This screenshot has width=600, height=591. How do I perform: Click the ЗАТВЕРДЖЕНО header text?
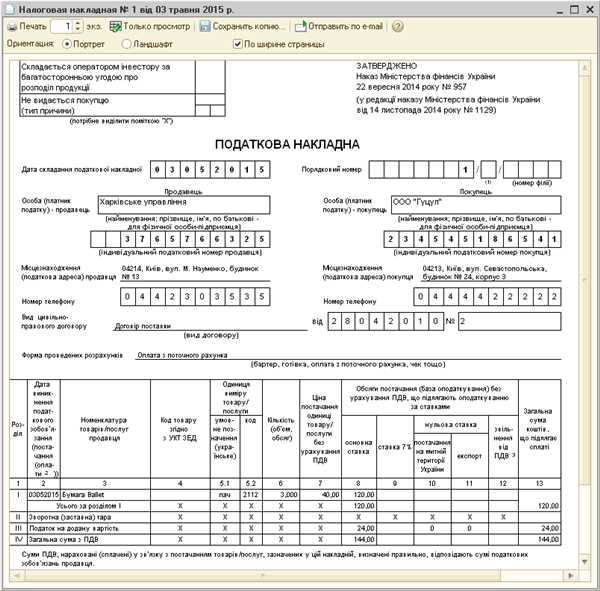pyautogui.click(x=386, y=66)
